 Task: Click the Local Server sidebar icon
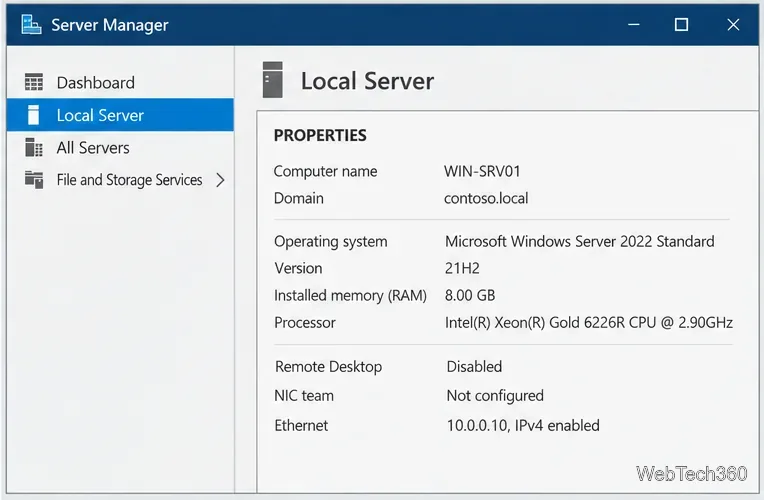click(x=33, y=115)
